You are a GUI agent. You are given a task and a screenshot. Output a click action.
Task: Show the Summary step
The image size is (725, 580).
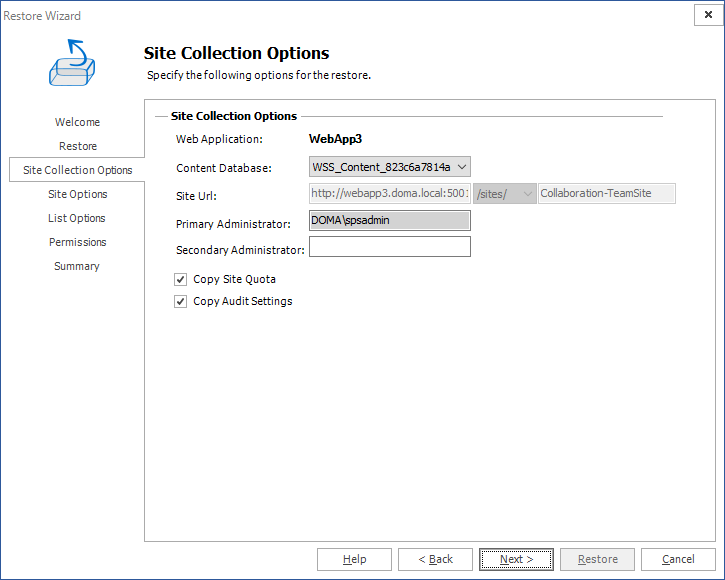point(77,266)
